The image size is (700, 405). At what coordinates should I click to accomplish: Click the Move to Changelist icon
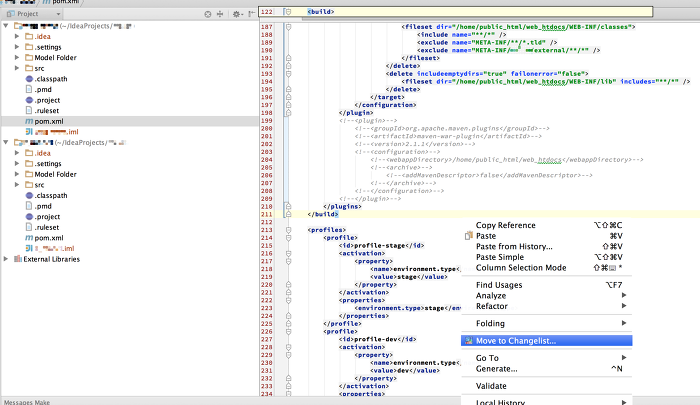468,341
